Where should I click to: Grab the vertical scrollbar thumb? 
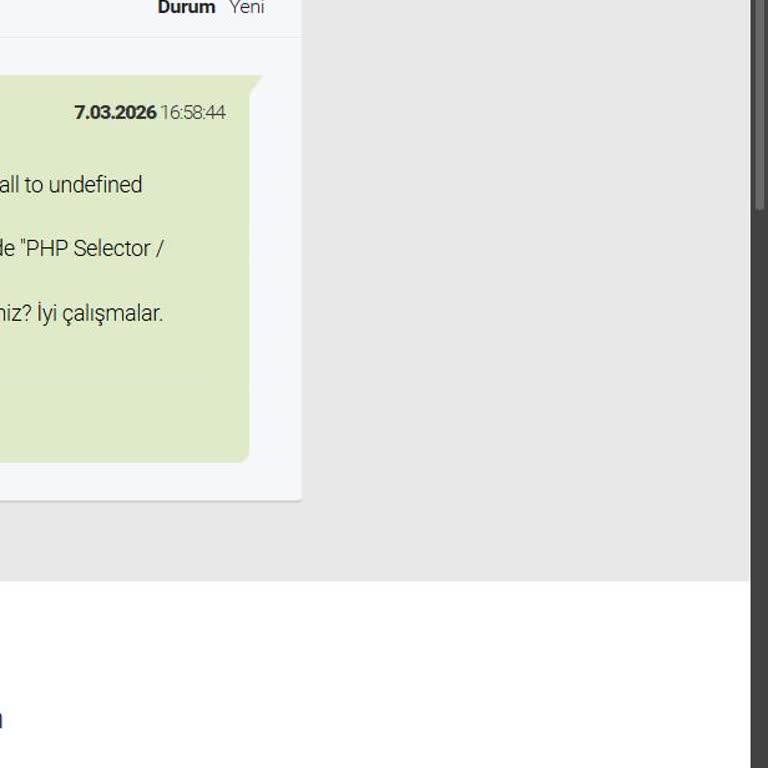[x=760, y=105]
